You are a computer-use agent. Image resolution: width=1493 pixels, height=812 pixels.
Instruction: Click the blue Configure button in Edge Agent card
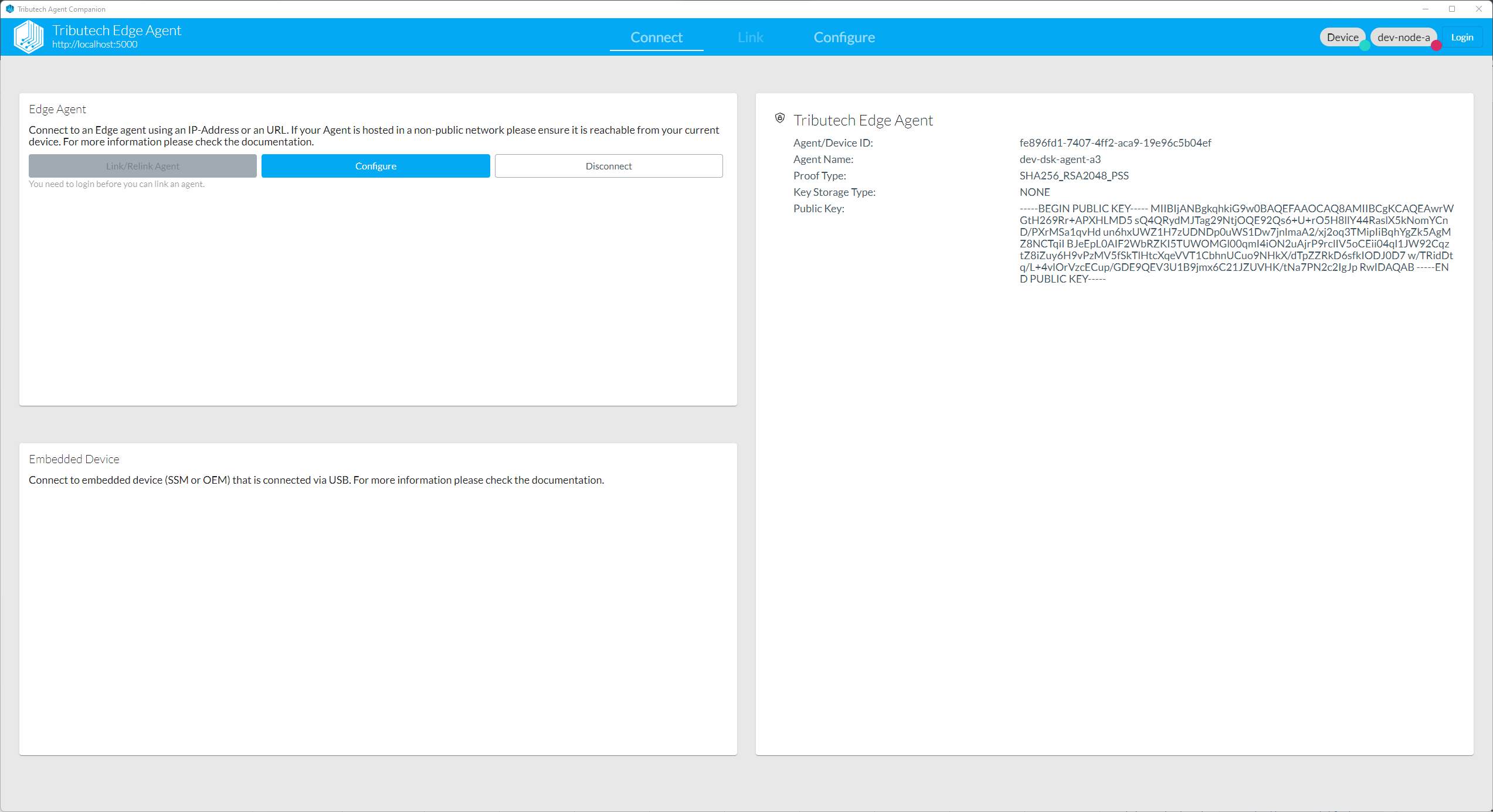(x=376, y=166)
